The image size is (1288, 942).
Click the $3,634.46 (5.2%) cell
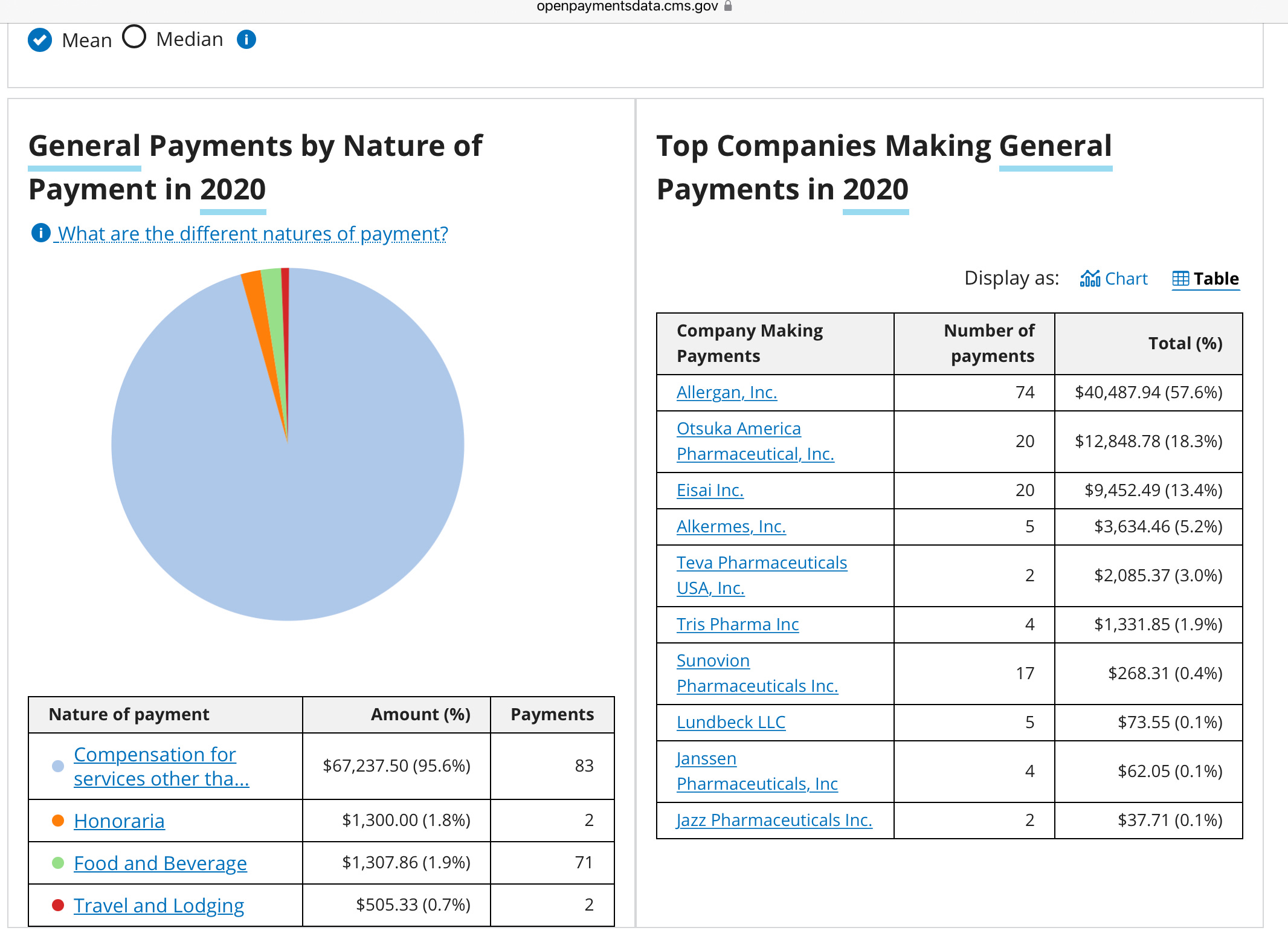[x=1148, y=527]
